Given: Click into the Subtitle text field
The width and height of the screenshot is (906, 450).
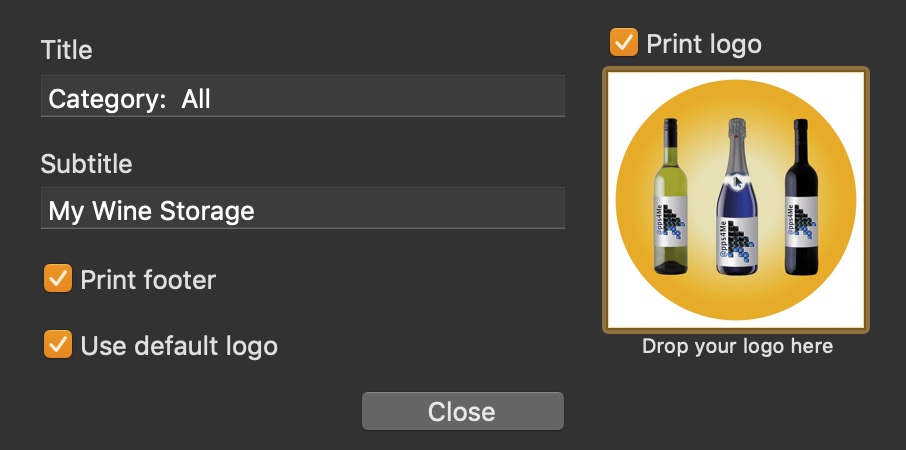Looking at the screenshot, I should (303, 208).
